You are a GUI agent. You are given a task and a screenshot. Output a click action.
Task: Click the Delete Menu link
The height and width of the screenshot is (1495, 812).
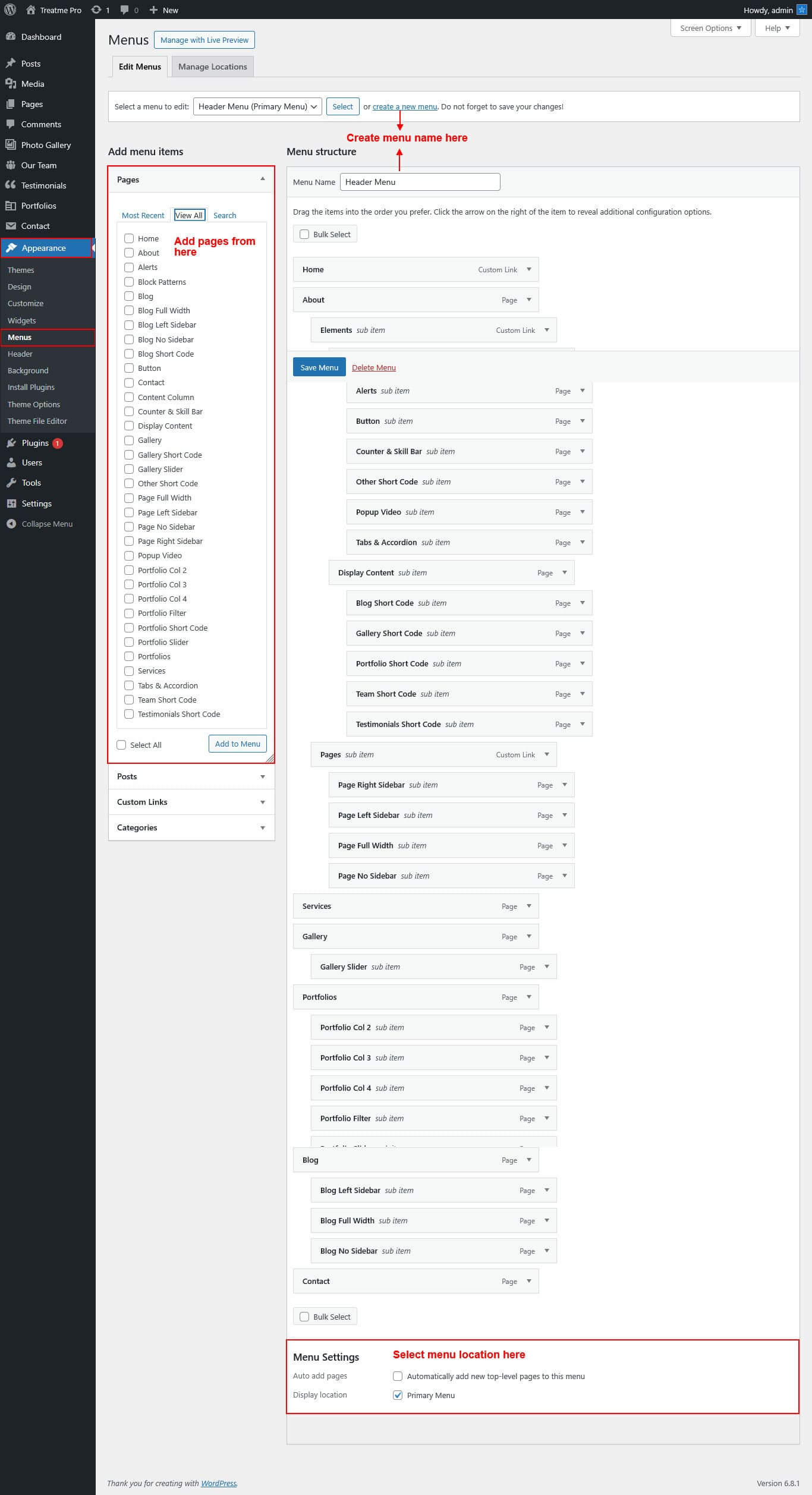click(373, 367)
